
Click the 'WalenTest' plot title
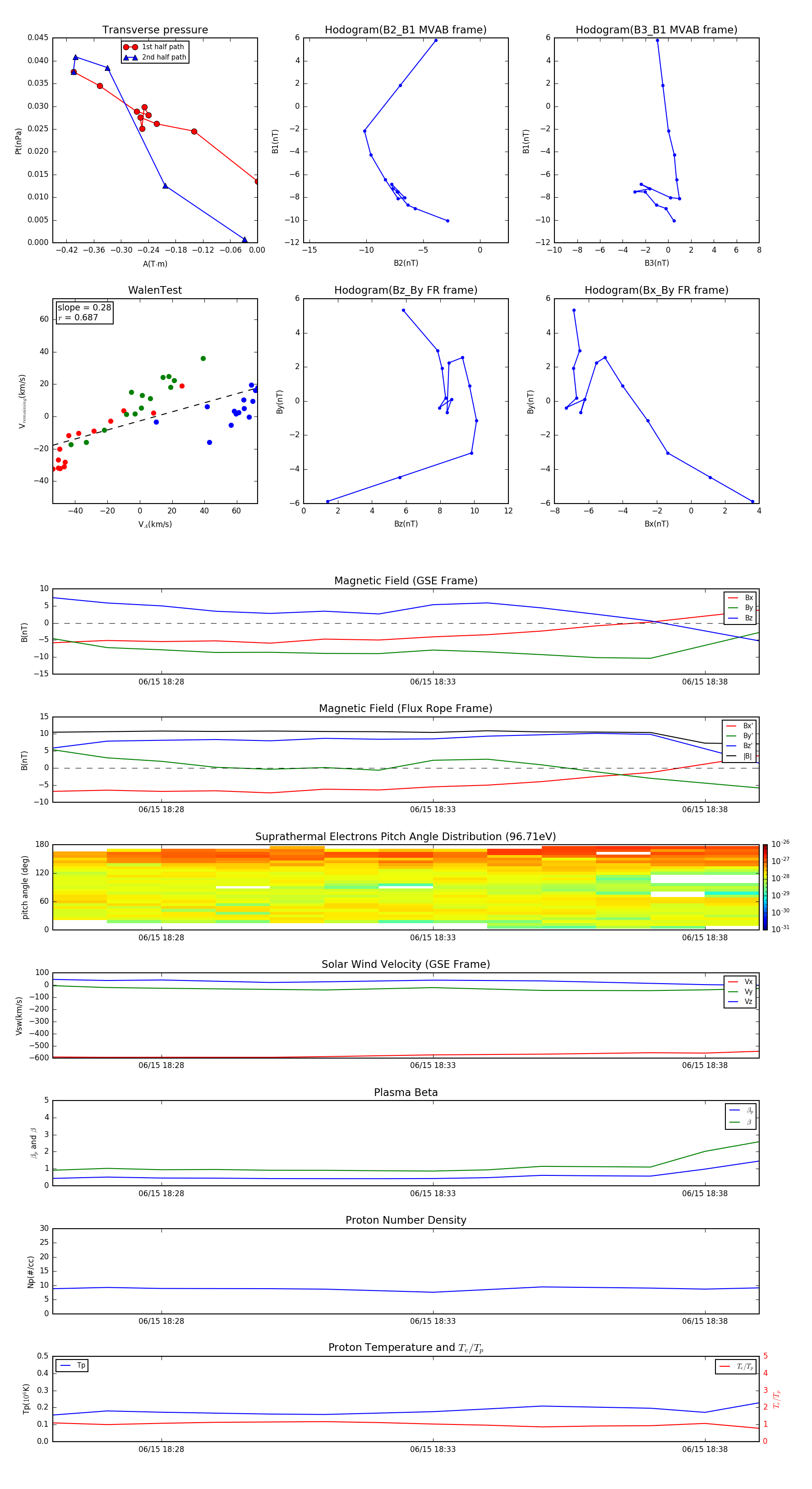(155, 290)
